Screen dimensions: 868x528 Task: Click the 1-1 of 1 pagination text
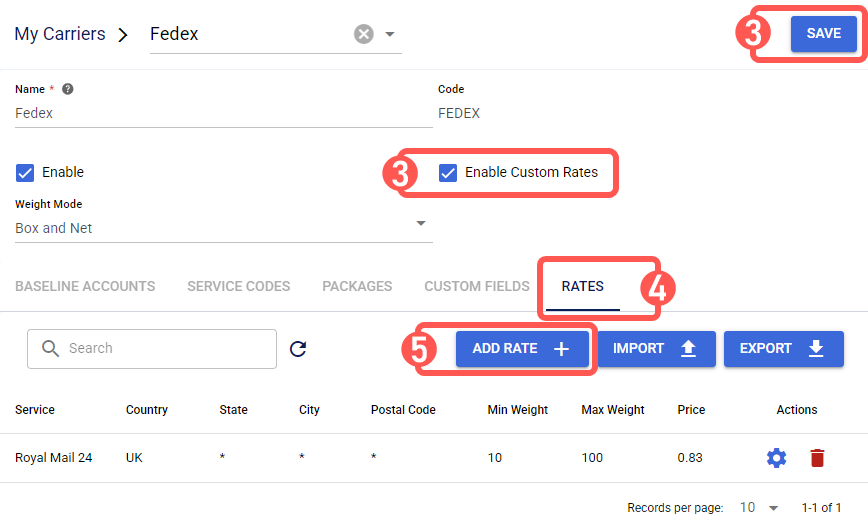tap(822, 508)
